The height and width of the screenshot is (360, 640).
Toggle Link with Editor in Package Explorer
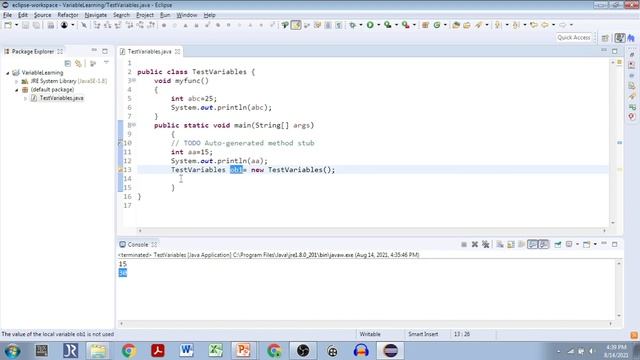pos(78,63)
